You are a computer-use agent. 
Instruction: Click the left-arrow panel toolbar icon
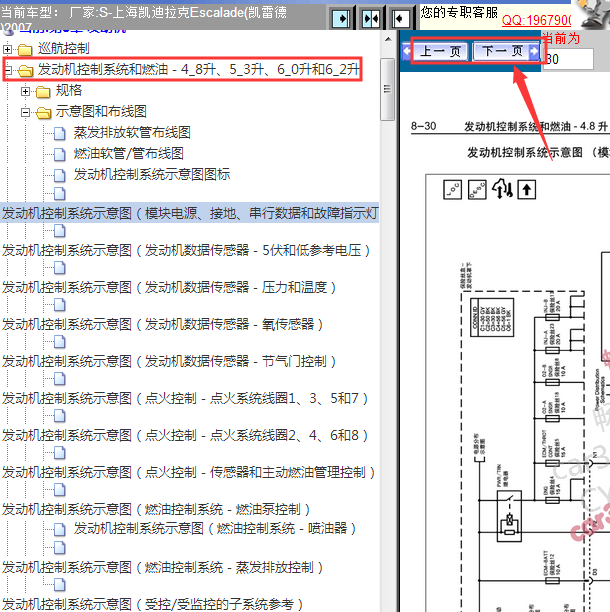[400, 18]
